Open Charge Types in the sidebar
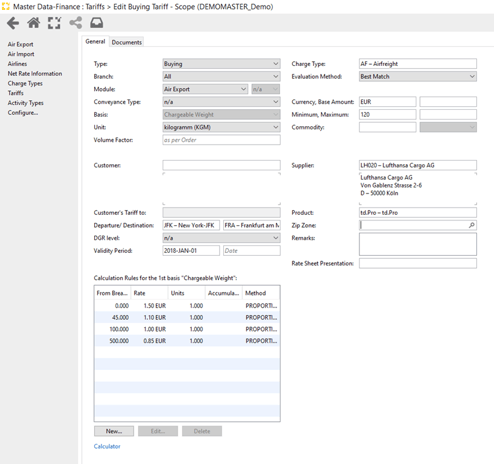This screenshot has height=464, width=494. (x=25, y=83)
